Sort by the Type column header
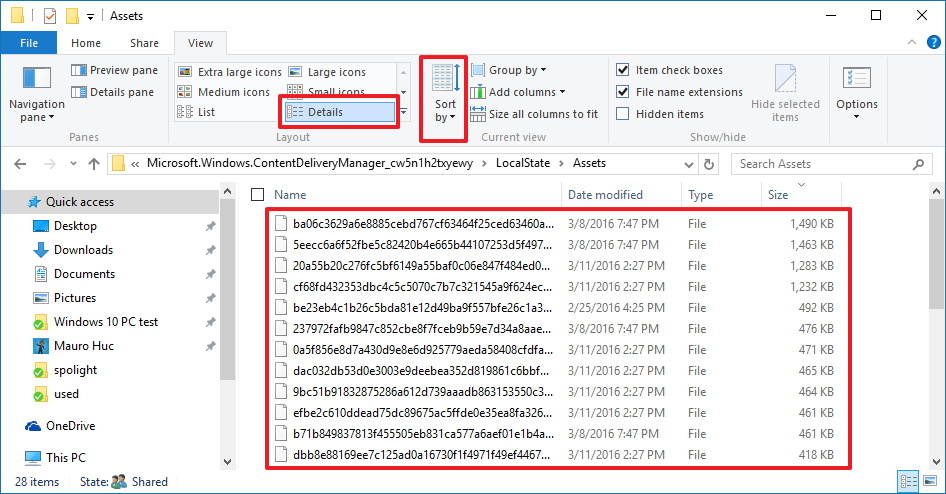This screenshot has height=494, width=946. coord(700,195)
